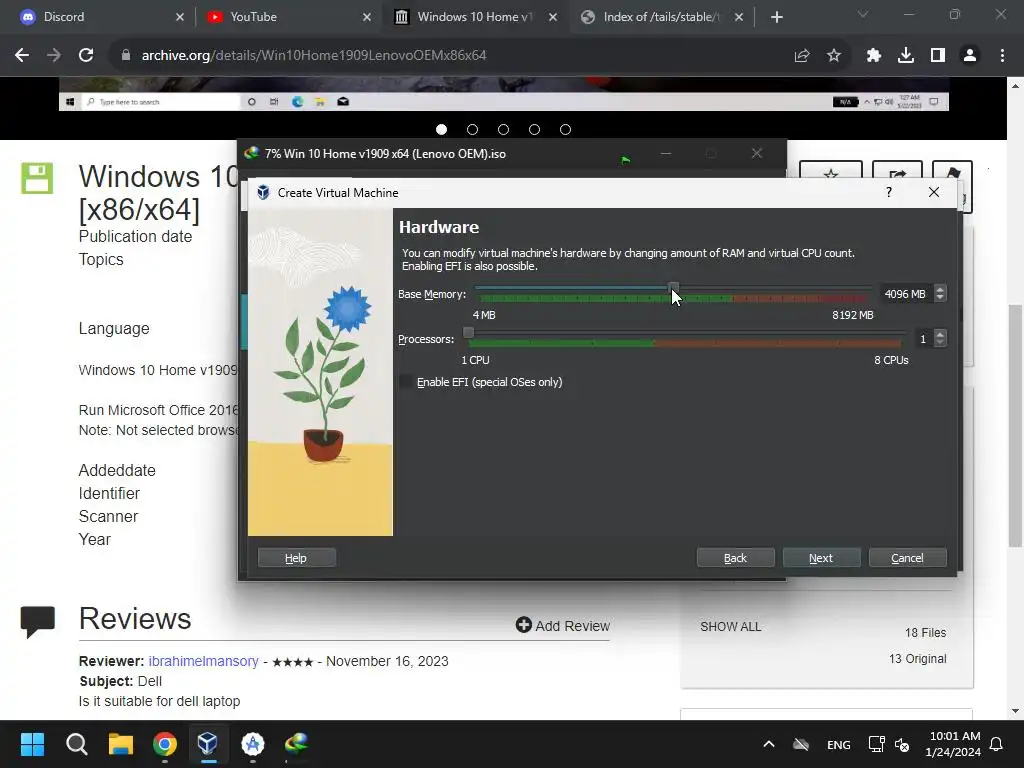The height and width of the screenshot is (768, 1024).
Task: Open the notifications bell icon
Action: (x=997, y=744)
